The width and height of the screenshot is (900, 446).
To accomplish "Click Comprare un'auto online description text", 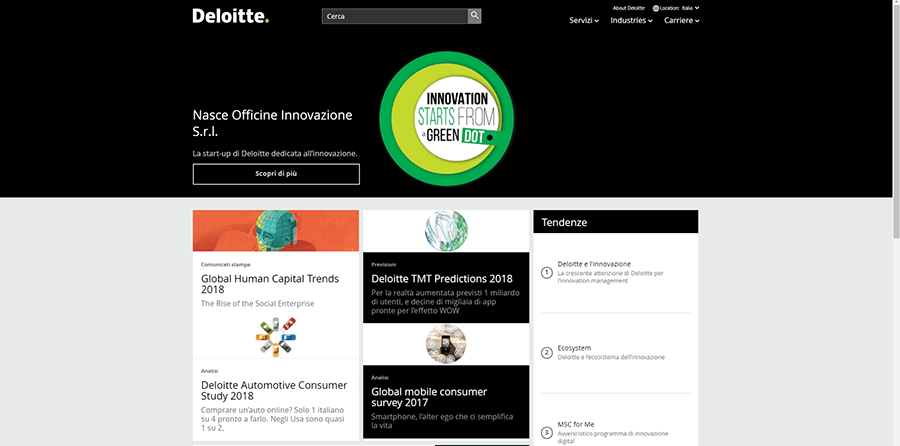I will [273, 419].
